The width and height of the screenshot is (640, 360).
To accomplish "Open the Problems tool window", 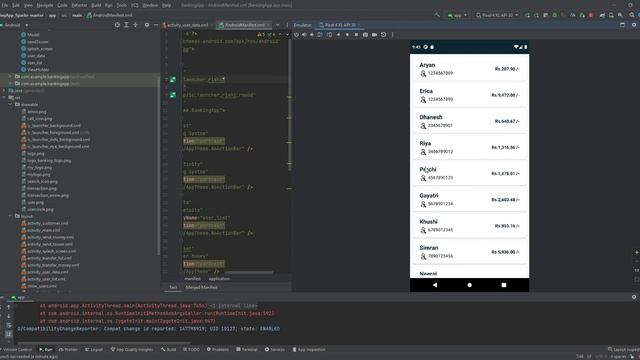I will [x=218, y=349].
